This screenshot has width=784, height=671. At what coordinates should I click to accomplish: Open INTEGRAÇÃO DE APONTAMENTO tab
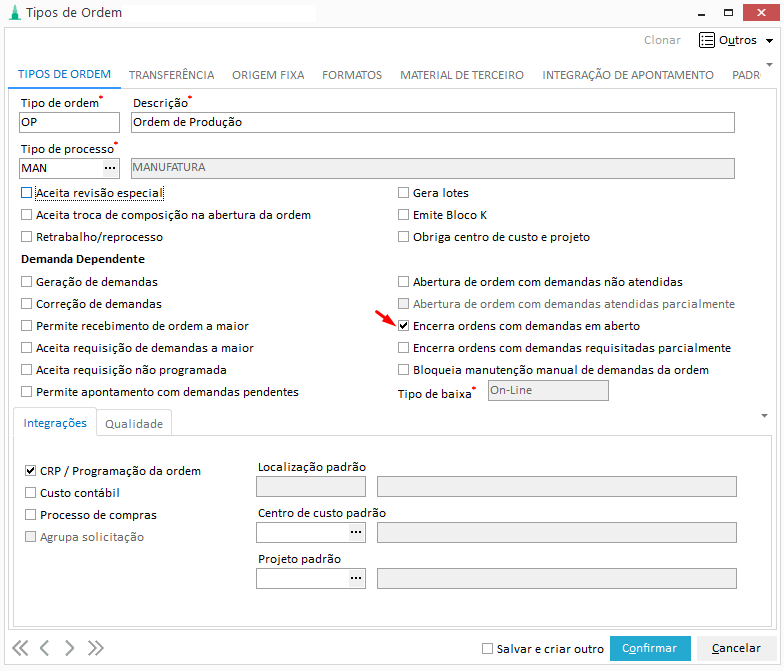(x=628, y=75)
